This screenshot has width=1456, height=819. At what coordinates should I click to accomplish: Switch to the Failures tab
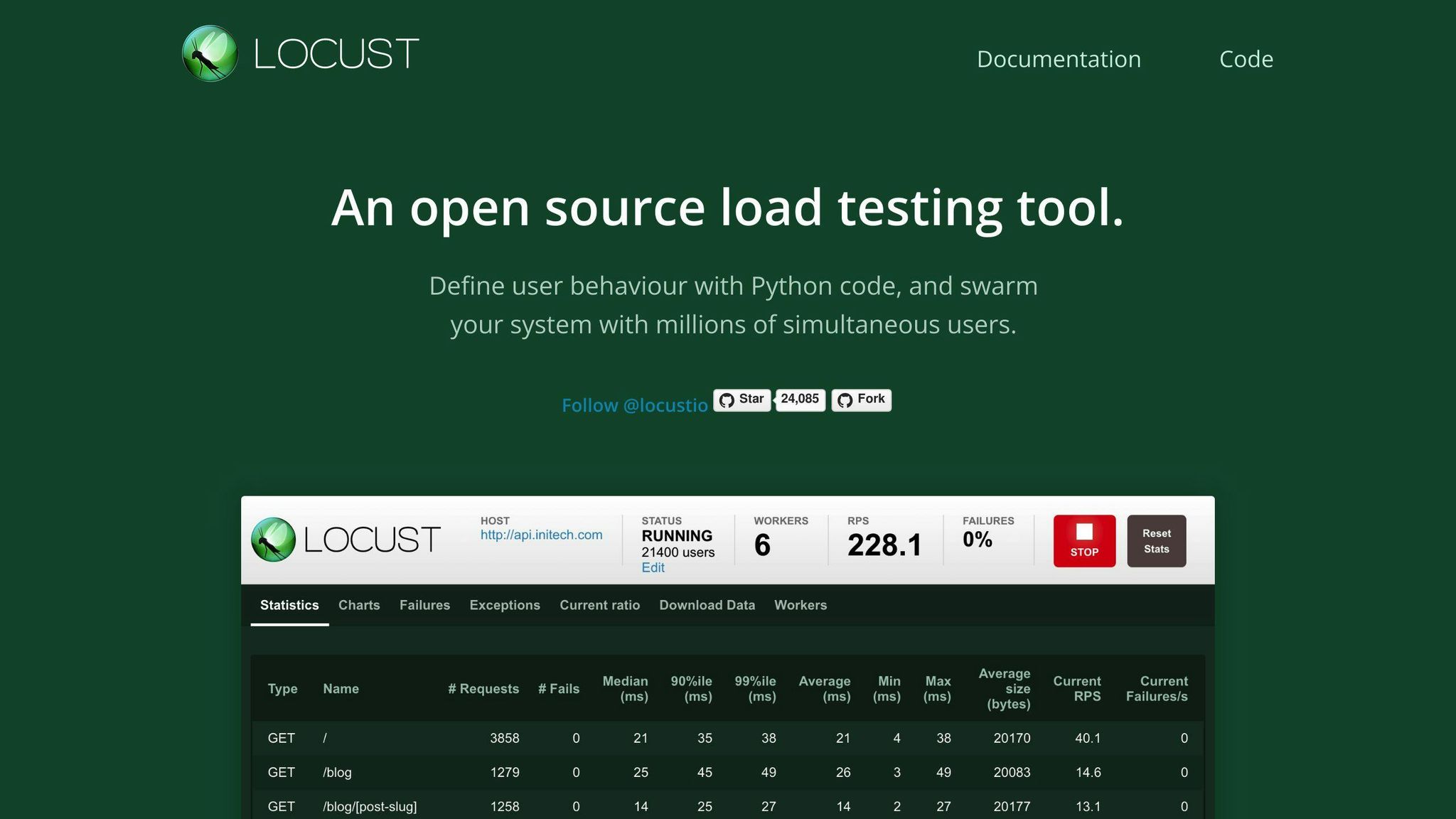424,605
